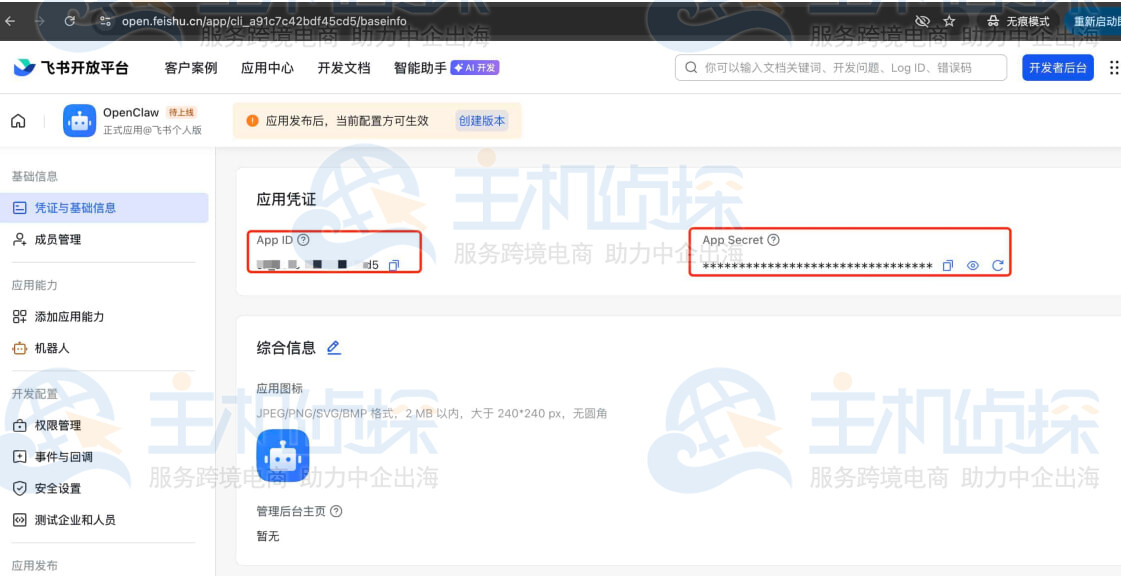Open the apps grid icon at top right
Image resolution: width=1121 pixels, height=576 pixels.
click(x=1114, y=68)
